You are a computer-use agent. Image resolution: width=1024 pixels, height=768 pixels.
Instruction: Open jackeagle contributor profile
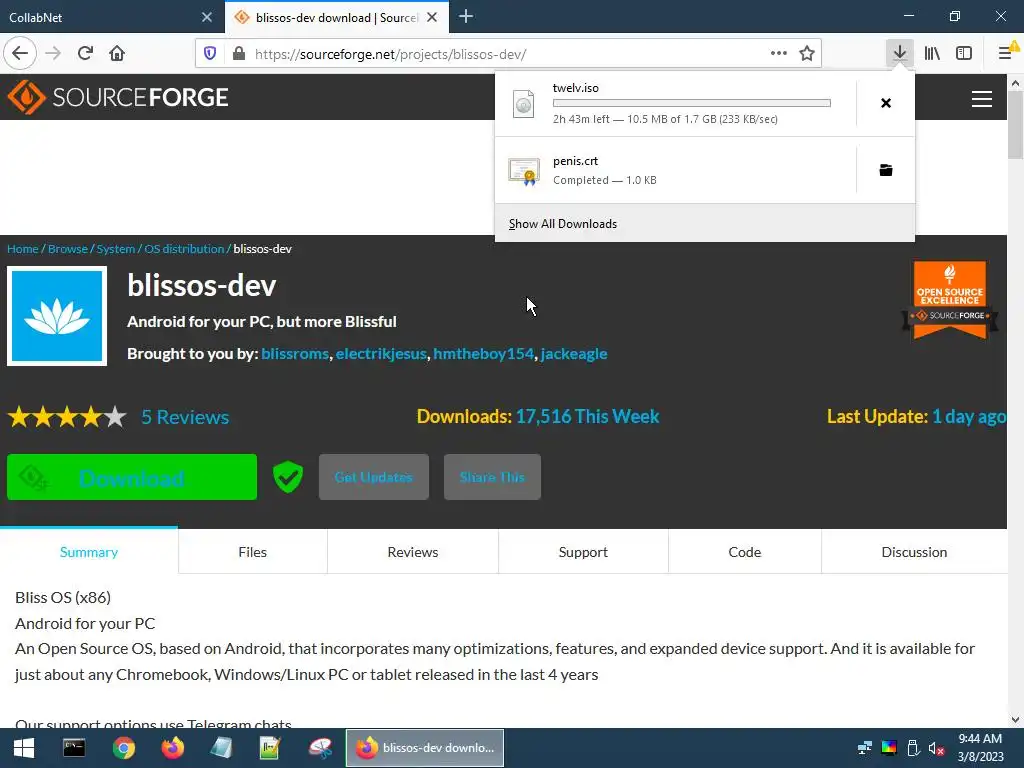pos(574,353)
